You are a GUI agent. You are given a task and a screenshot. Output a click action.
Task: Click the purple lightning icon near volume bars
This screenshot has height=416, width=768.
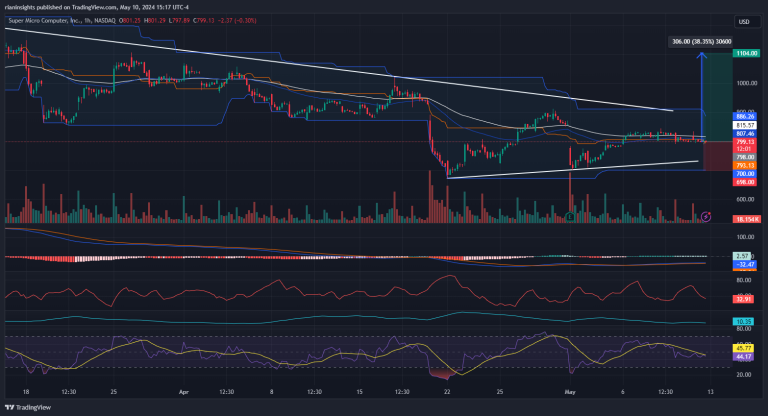[707, 215]
